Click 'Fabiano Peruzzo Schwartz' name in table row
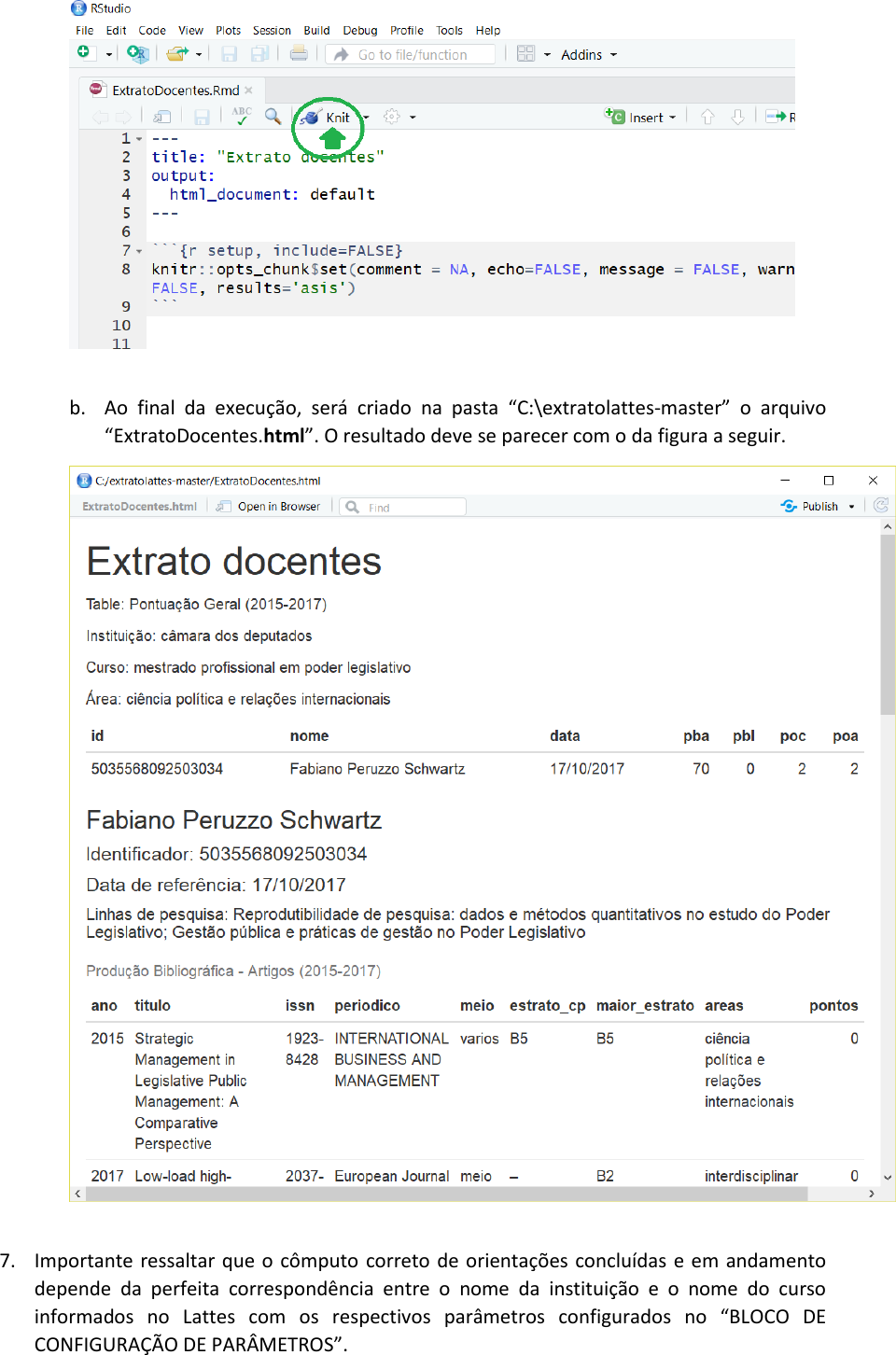 coord(377,769)
